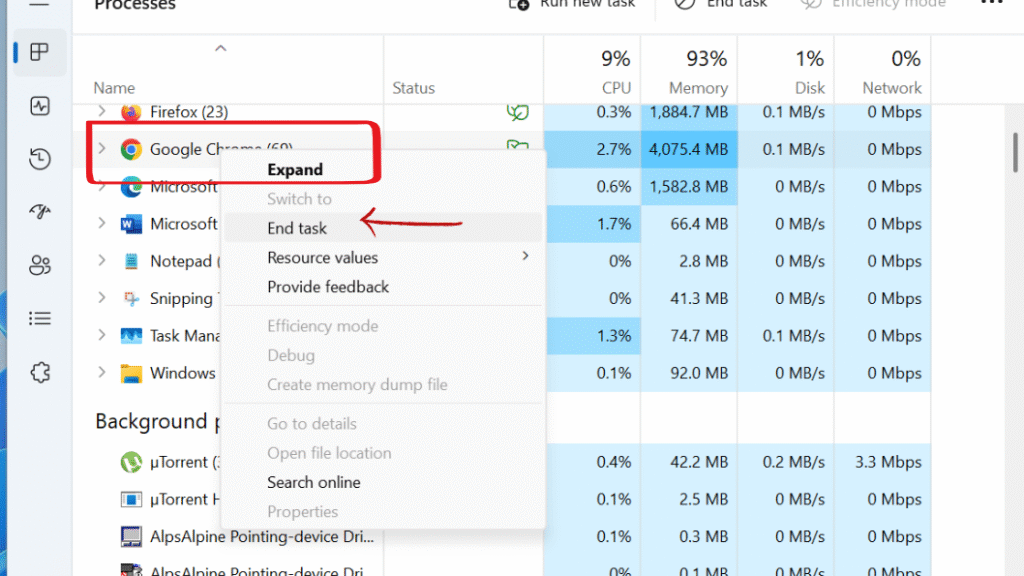Click Chrome efficiency mode leaf icon
The height and width of the screenshot is (576, 1024).
[517, 145]
